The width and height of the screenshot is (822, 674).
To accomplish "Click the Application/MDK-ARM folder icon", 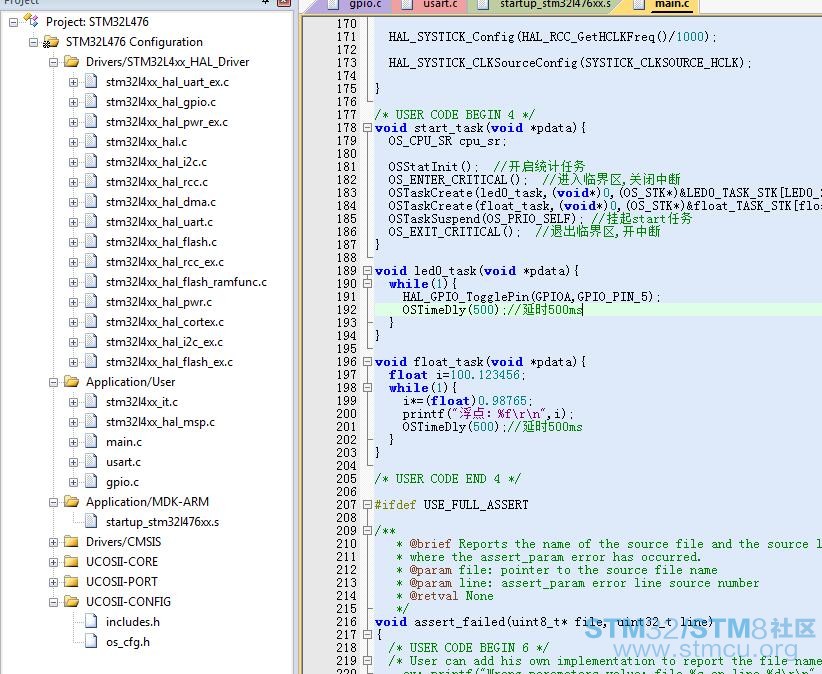I will click(x=71, y=502).
